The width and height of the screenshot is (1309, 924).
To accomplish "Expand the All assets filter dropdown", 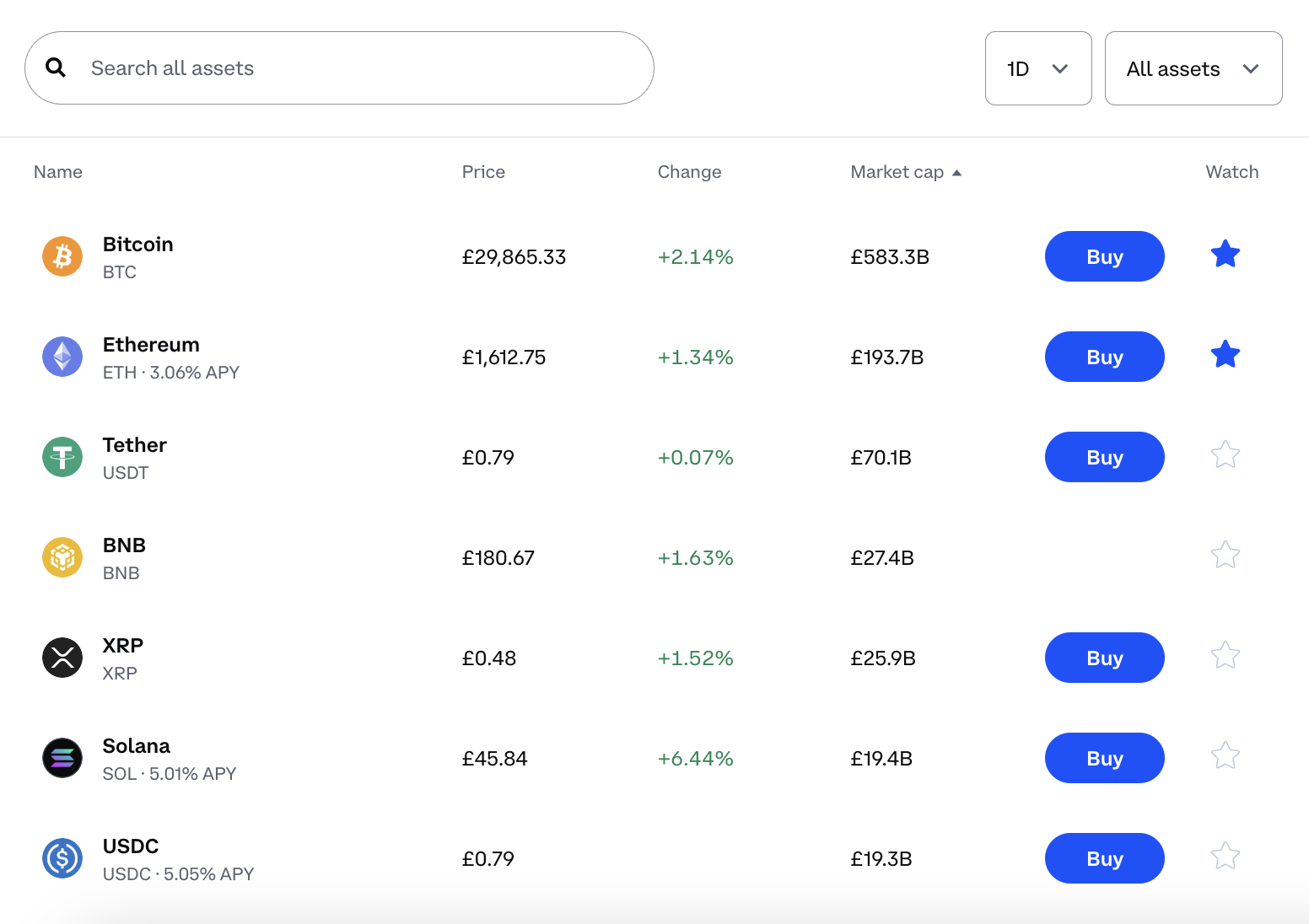I will click(1193, 68).
